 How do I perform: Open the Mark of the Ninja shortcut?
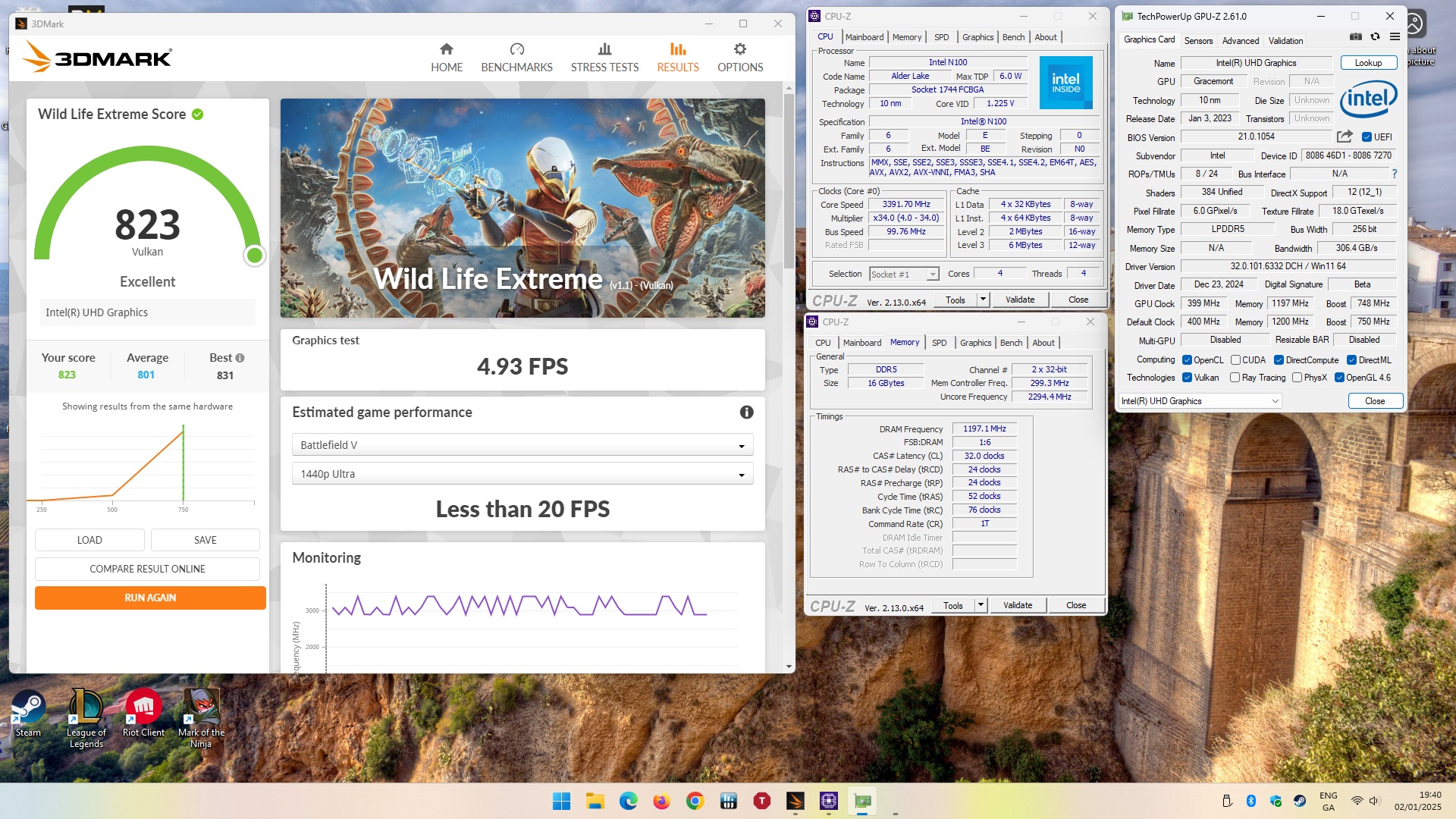pyautogui.click(x=201, y=718)
